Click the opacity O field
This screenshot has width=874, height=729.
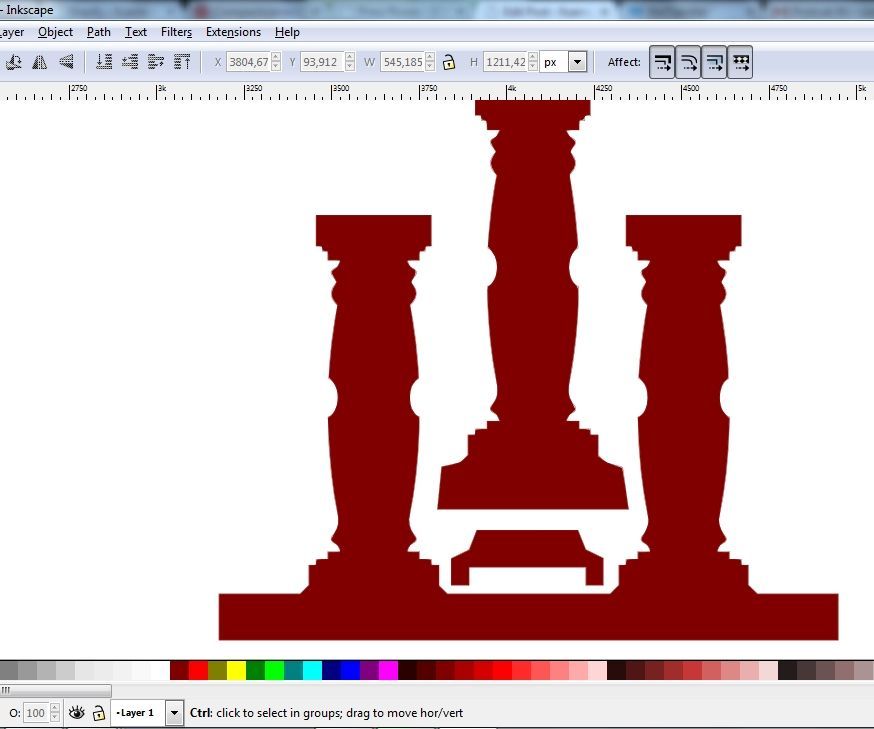pyautogui.click(x=36, y=713)
